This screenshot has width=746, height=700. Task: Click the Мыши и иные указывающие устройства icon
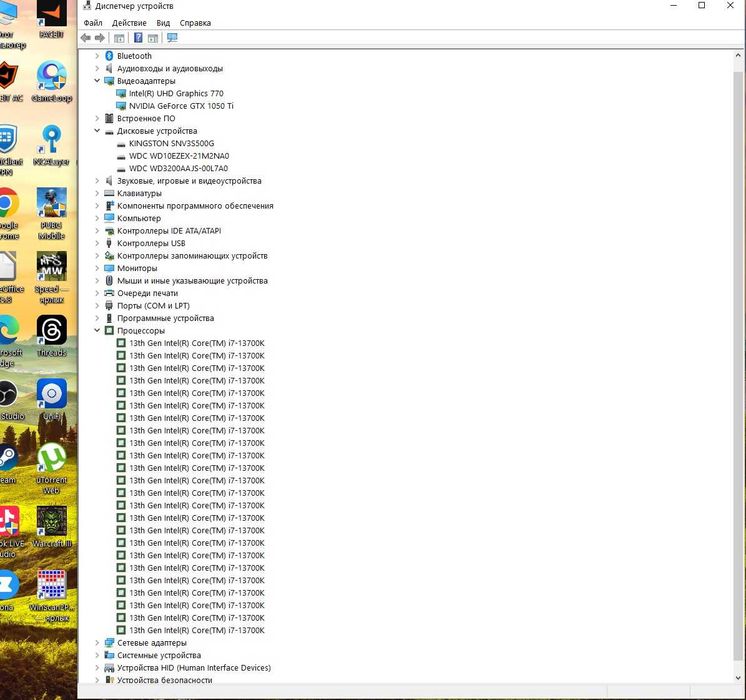pyautogui.click(x=109, y=280)
